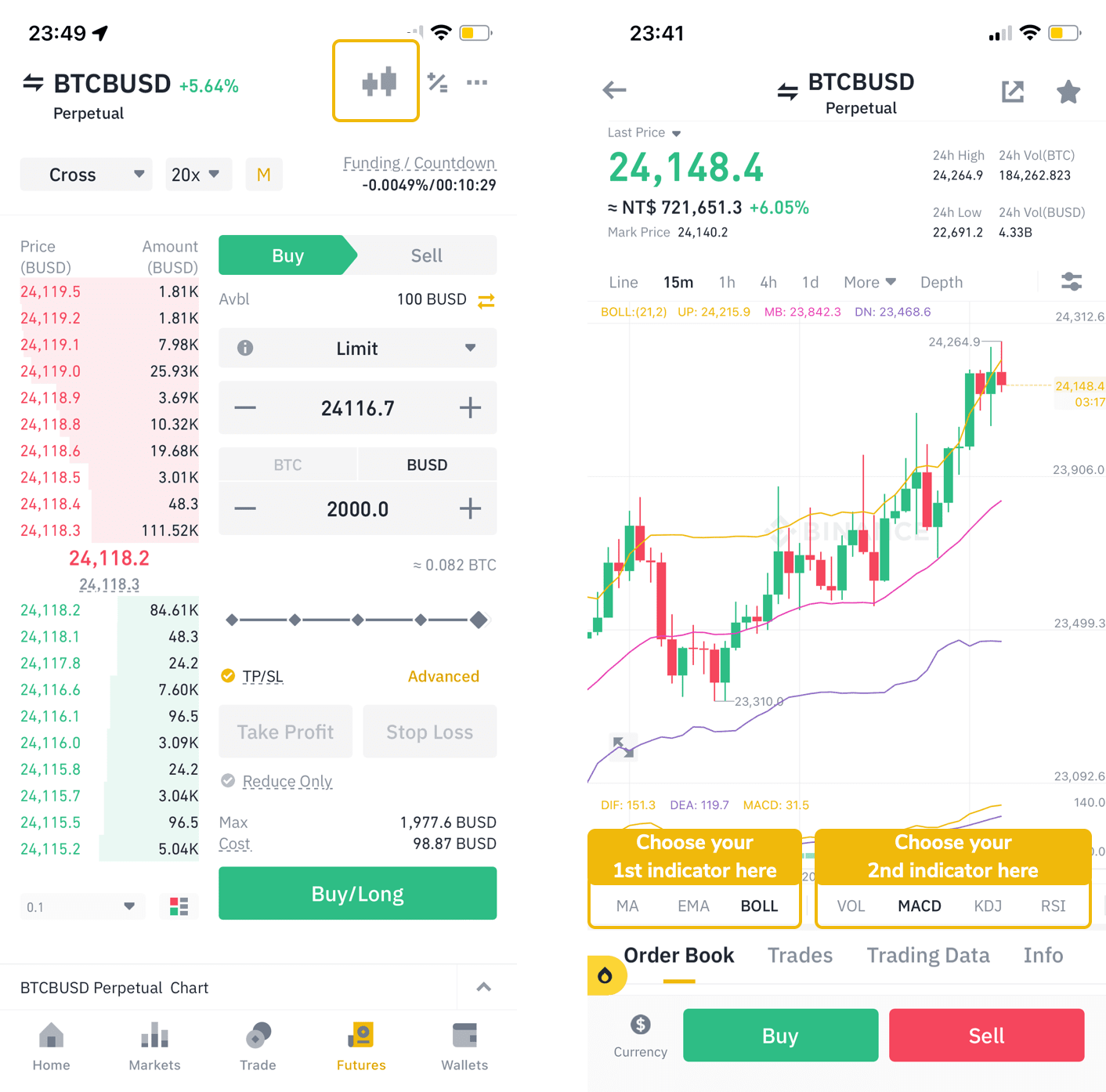The width and height of the screenshot is (1106, 1092).
Task: Tap the swap pair icon beside BTCBUSD on the trading screen
Action: [33, 82]
